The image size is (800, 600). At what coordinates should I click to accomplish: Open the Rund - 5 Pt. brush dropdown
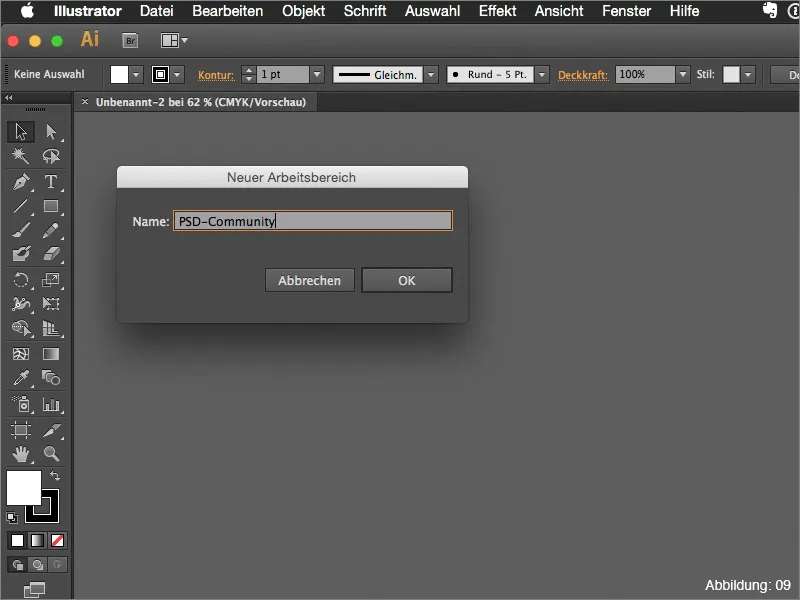pyautogui.click(x=542, y=74)
